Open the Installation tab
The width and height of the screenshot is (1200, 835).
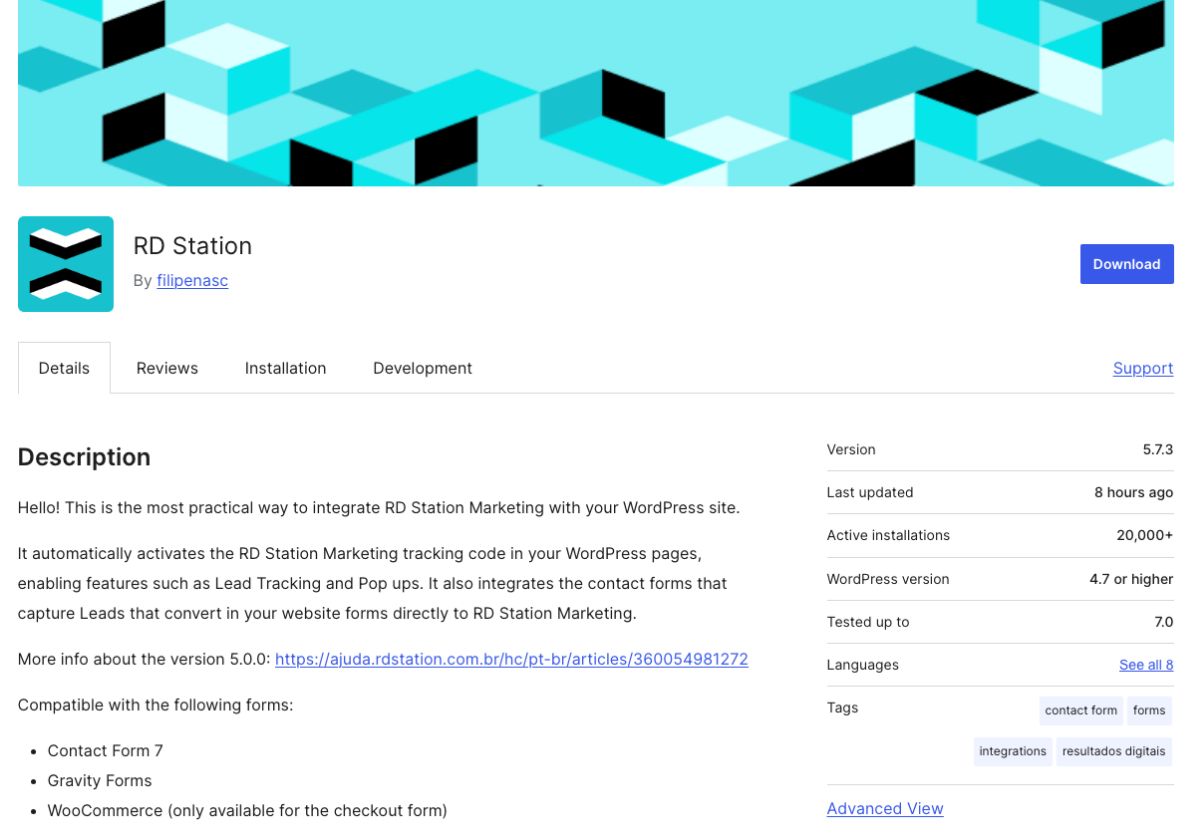click(285, 368)
